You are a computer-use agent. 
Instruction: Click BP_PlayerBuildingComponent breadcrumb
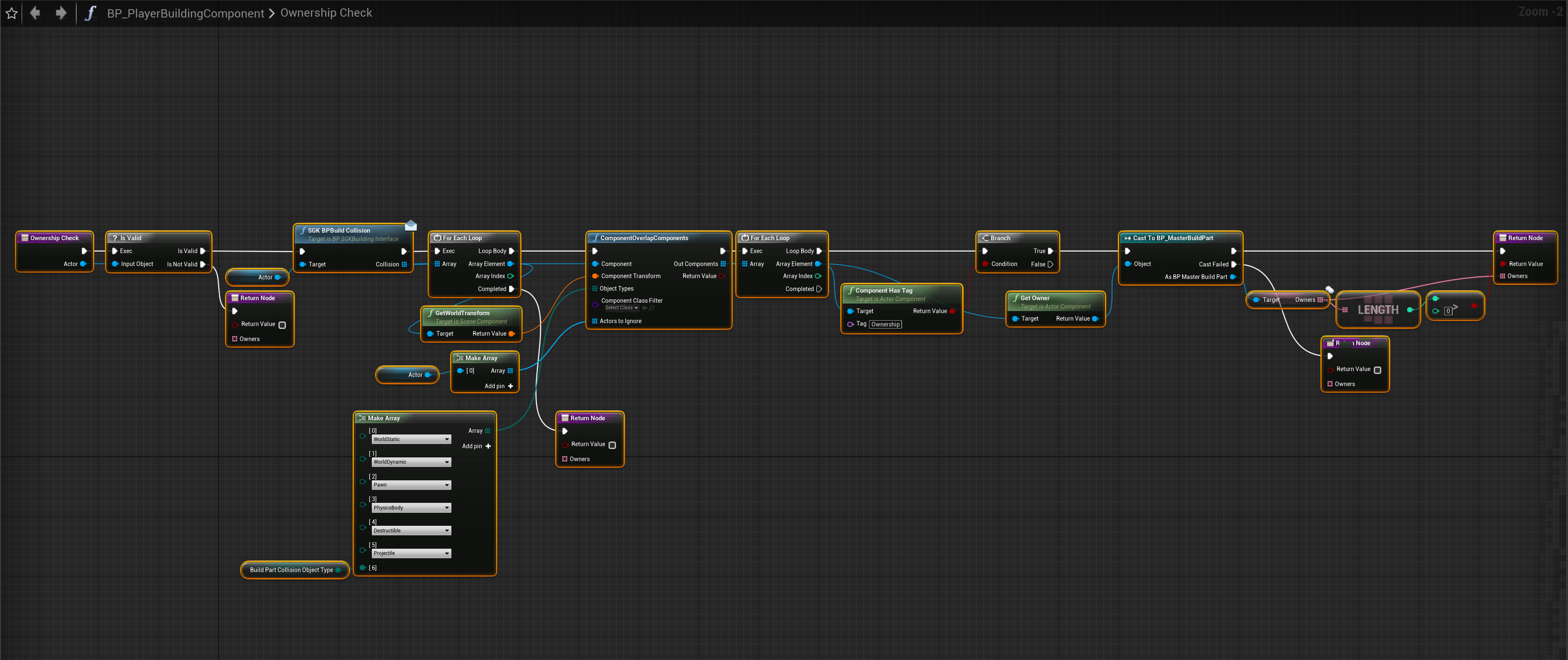(185, 13)
